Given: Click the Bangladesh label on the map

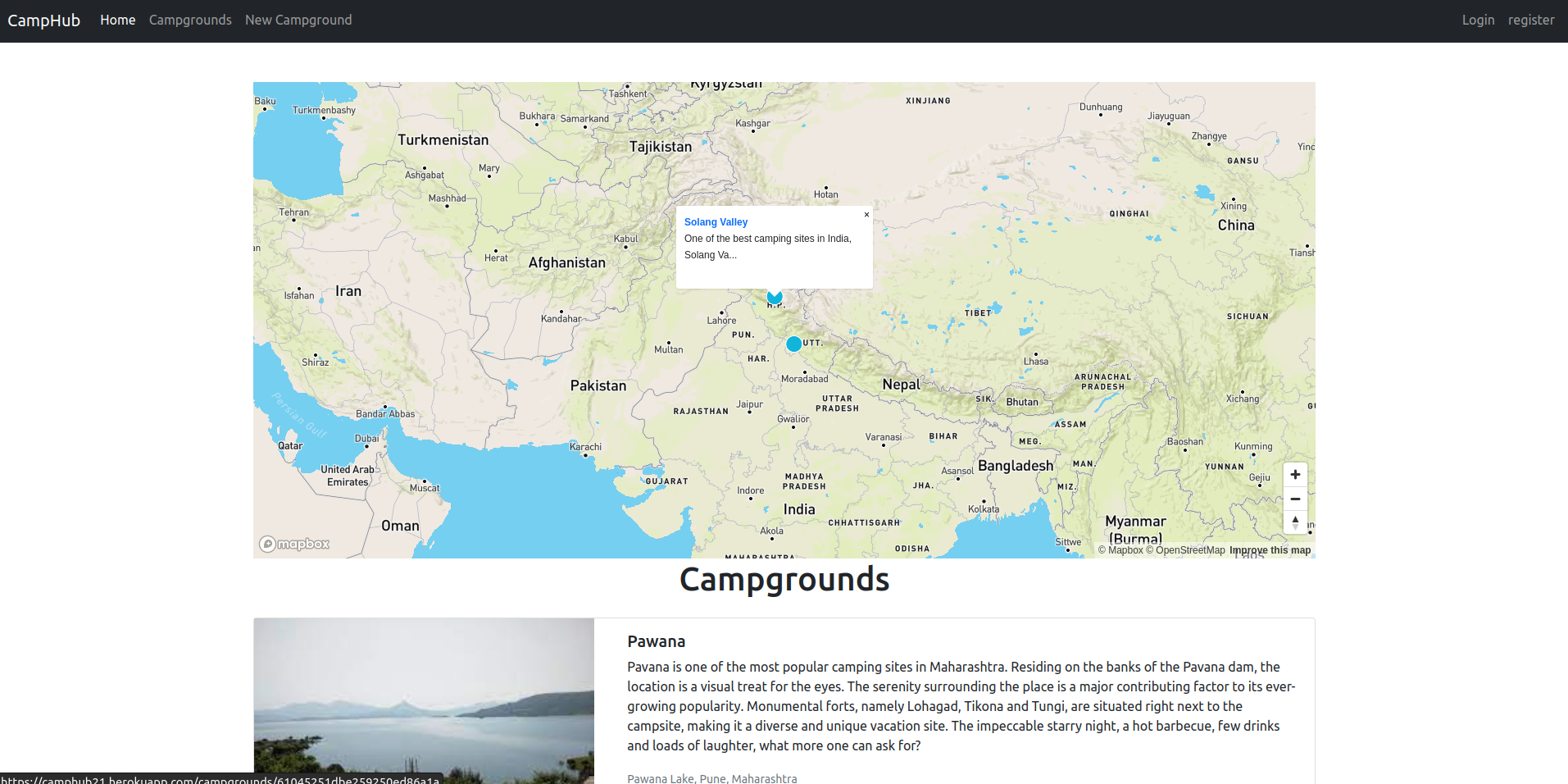Looking at the screenshot, I should click(x=1016, y=465).
